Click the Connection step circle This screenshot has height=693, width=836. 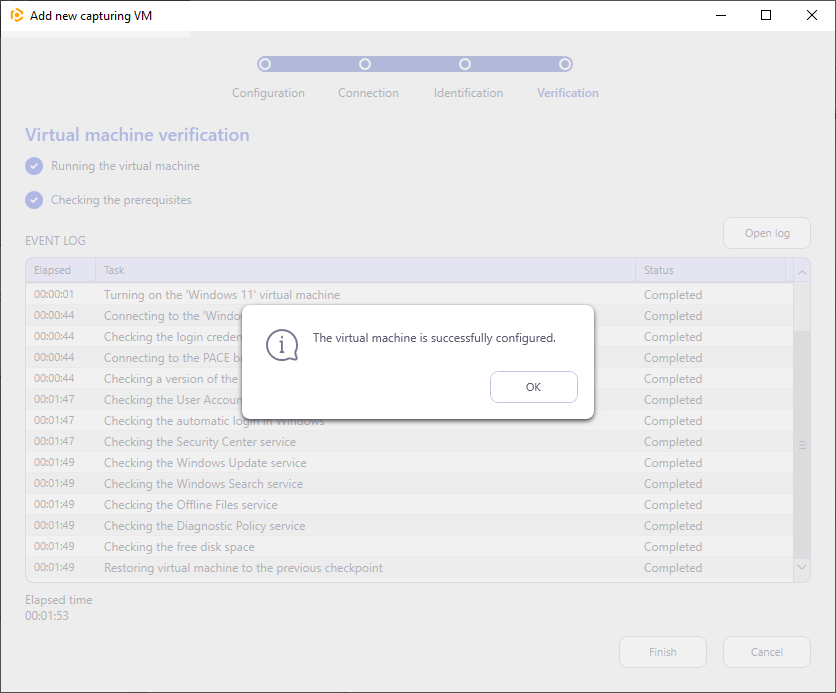click(365, 64)
